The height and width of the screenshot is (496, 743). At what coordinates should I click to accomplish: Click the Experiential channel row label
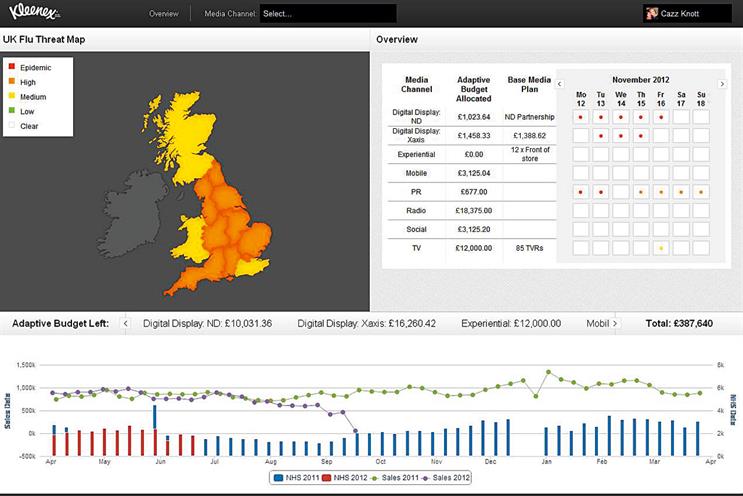(x=416, y=154)
